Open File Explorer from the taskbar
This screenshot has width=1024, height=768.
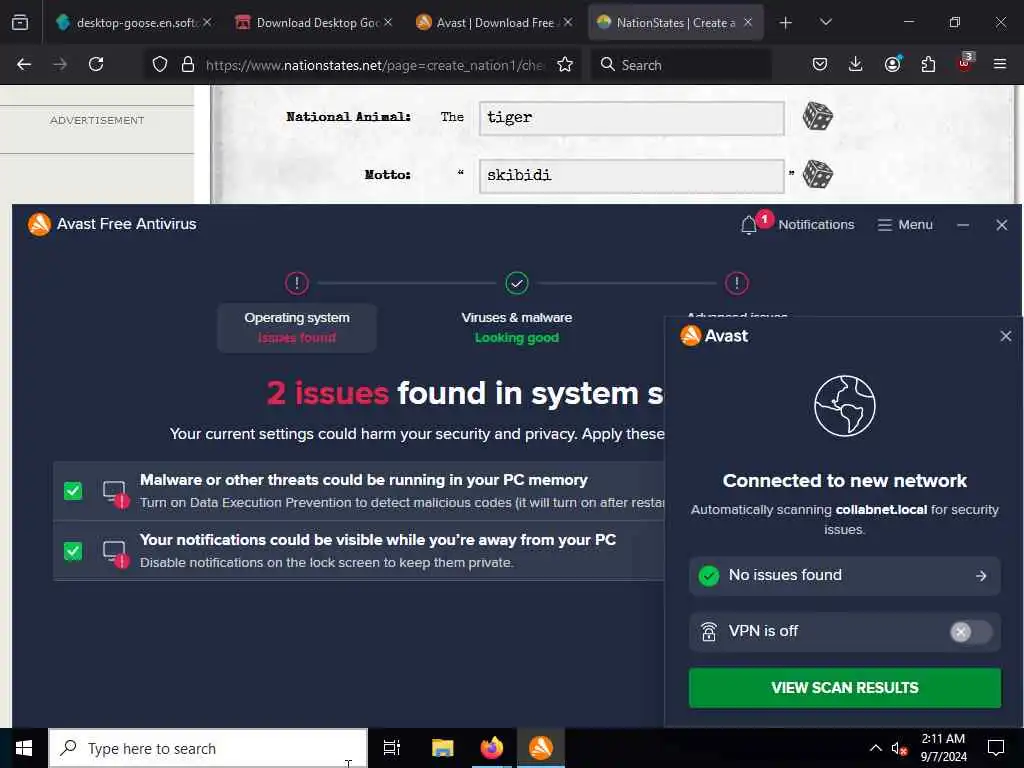coord(442,748)
